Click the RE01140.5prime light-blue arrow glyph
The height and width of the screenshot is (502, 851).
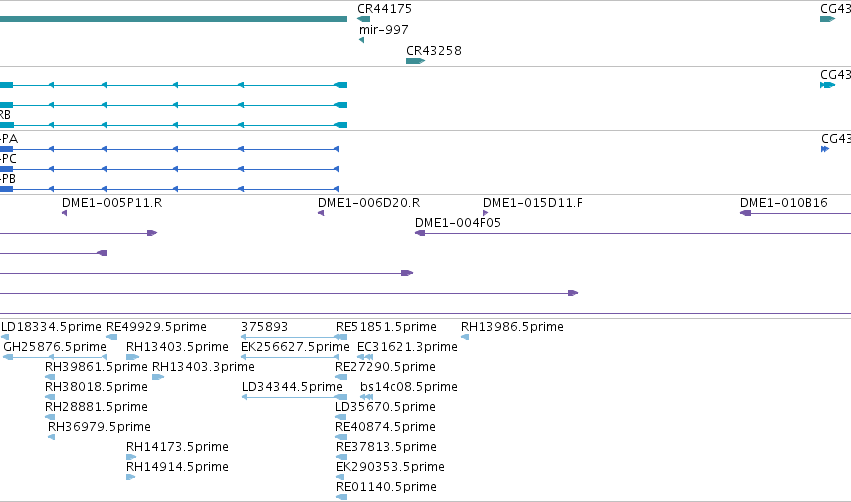click(x=341, y=497)
